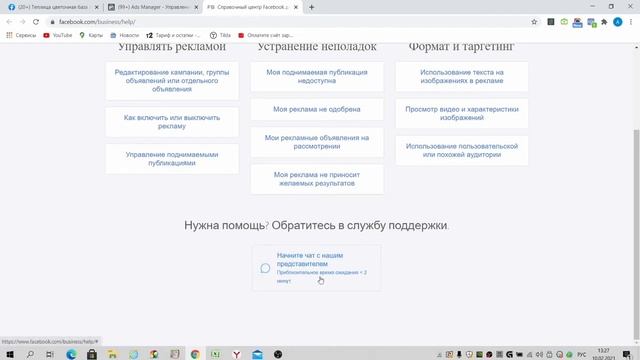Open Microsoft Store from taskbar
Viewport: 640px width, 360px height.
(92, 354)
